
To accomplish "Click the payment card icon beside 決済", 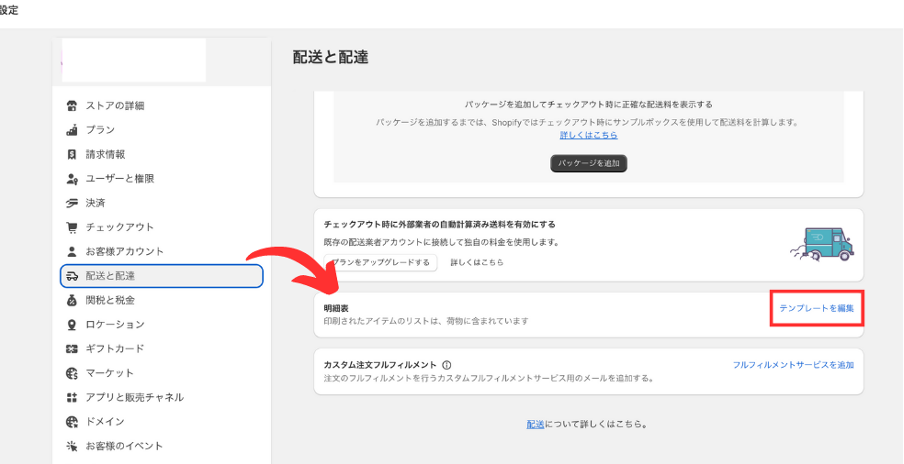I will (x=71, y=203).
